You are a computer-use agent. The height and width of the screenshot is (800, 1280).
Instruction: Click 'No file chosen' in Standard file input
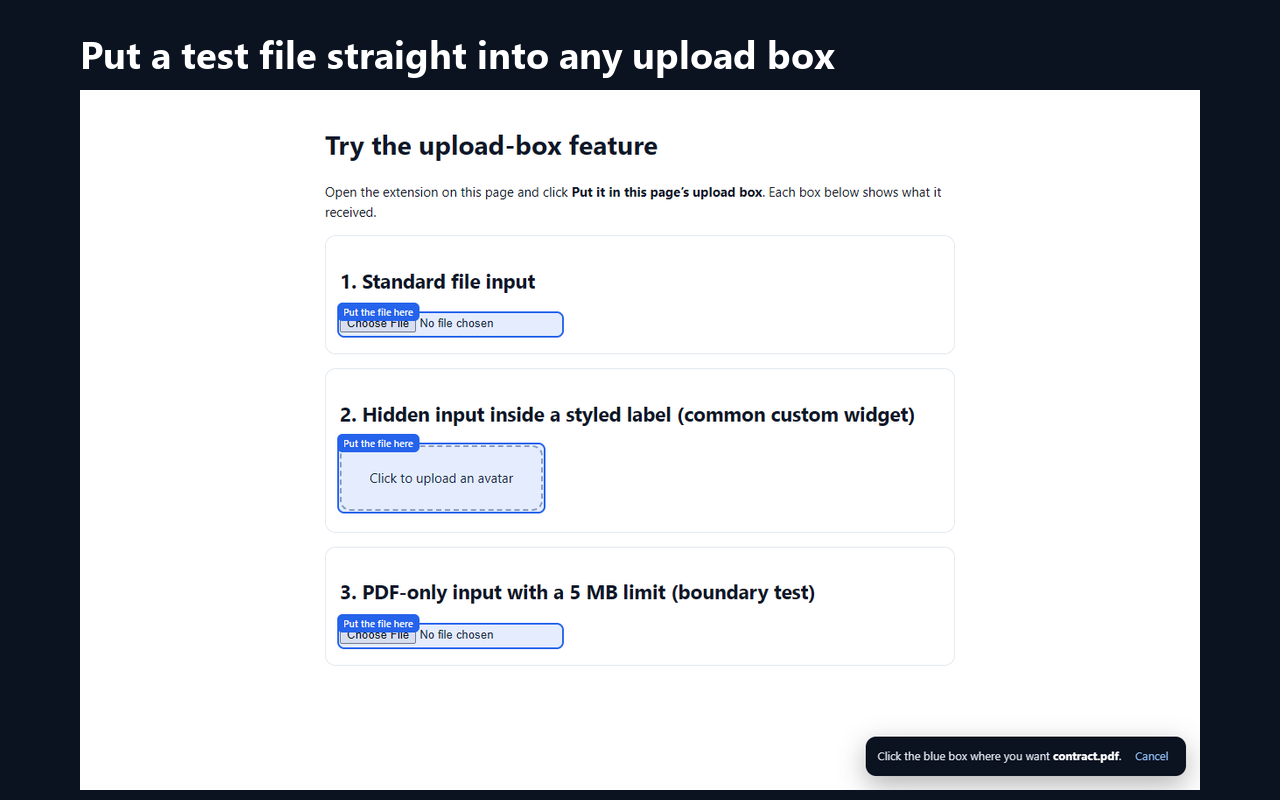pos(457,323)
